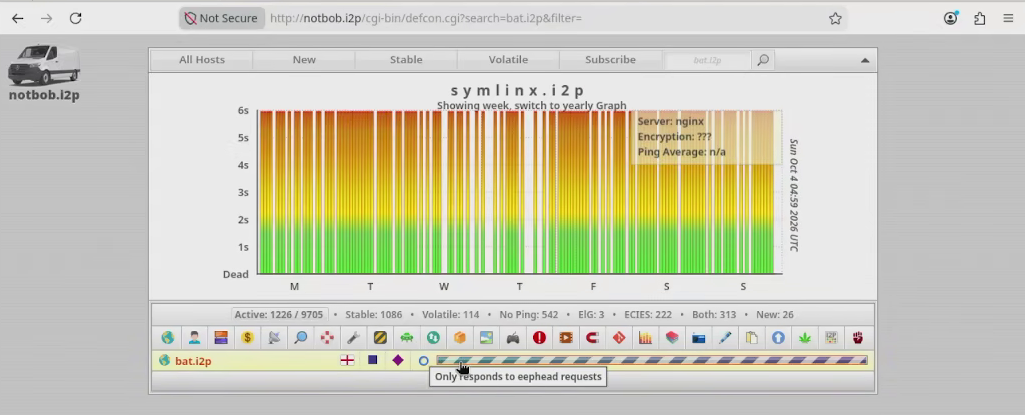
Task: Click the 'ECIES: 222' stat
Action: tap(648, 314)
